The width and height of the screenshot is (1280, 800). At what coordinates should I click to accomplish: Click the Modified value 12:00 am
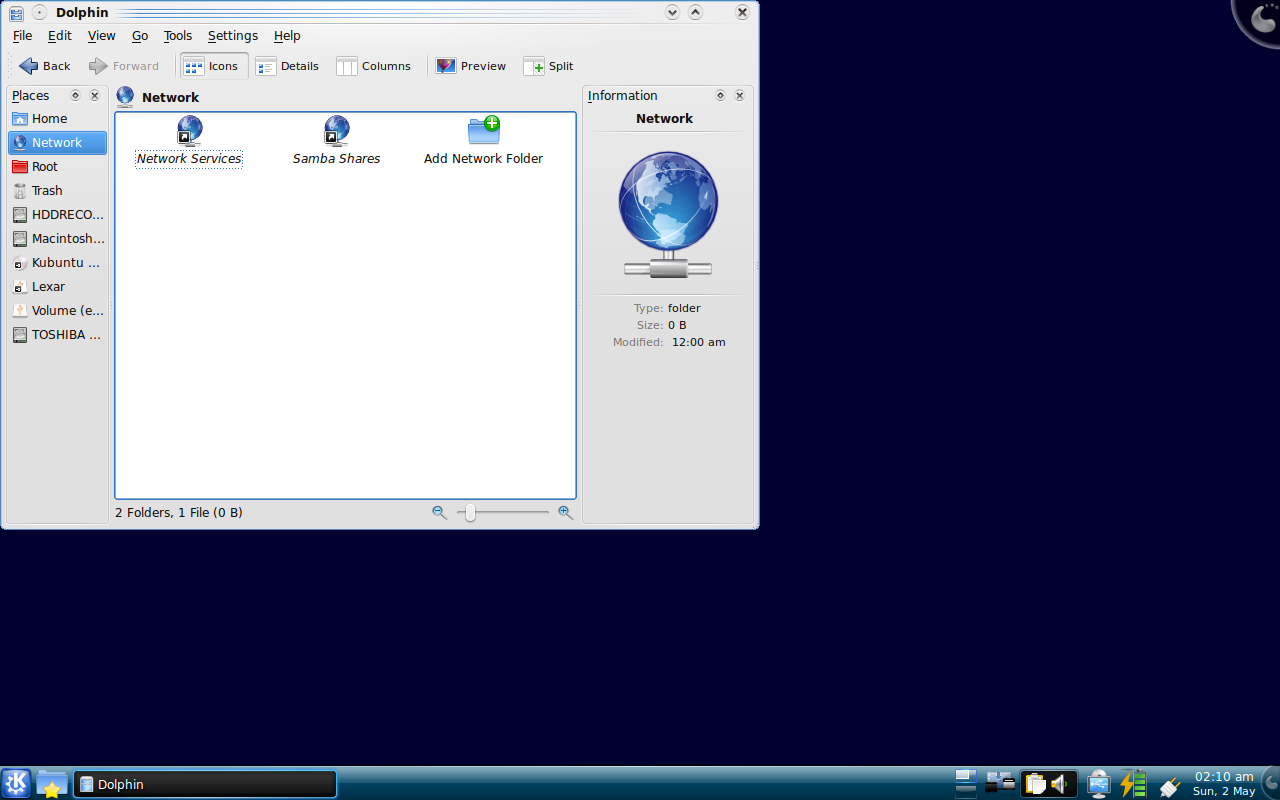tap(699, 342)
